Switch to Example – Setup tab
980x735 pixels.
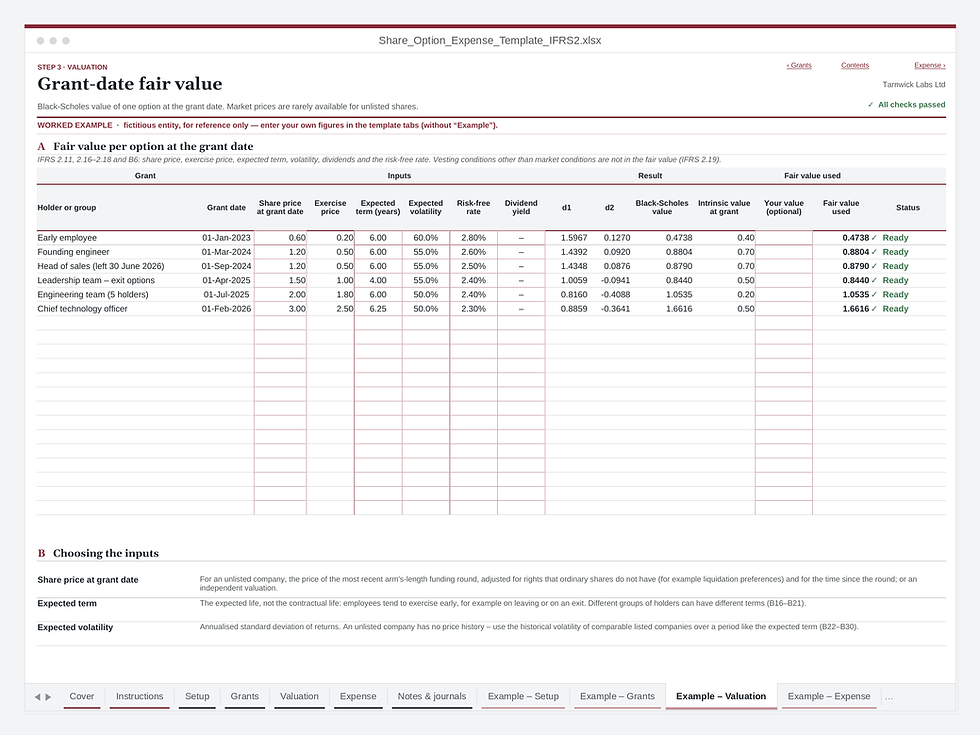point(523,696)
